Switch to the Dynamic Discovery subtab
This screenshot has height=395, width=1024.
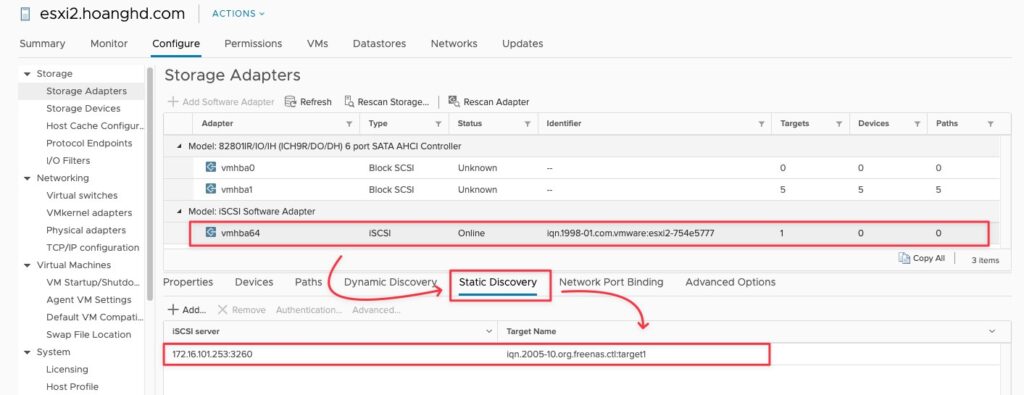(x=391, y=282)
